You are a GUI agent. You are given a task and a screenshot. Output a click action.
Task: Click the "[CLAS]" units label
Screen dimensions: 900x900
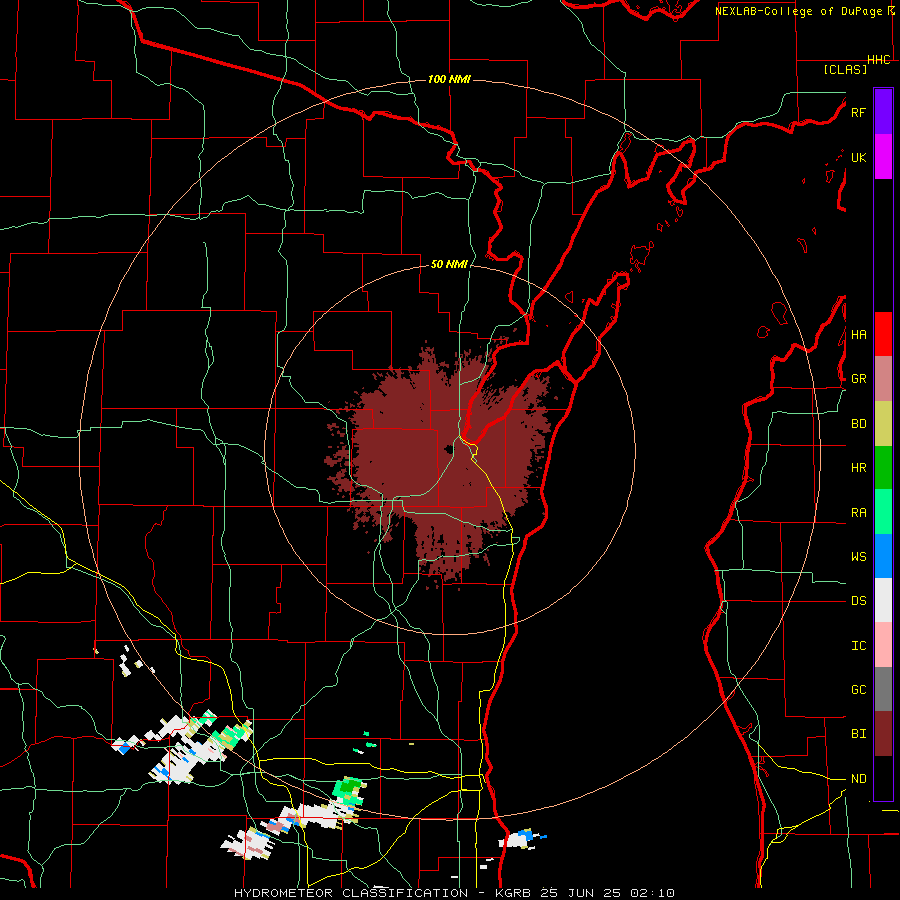pyautogui.click(x=845, y=69)
